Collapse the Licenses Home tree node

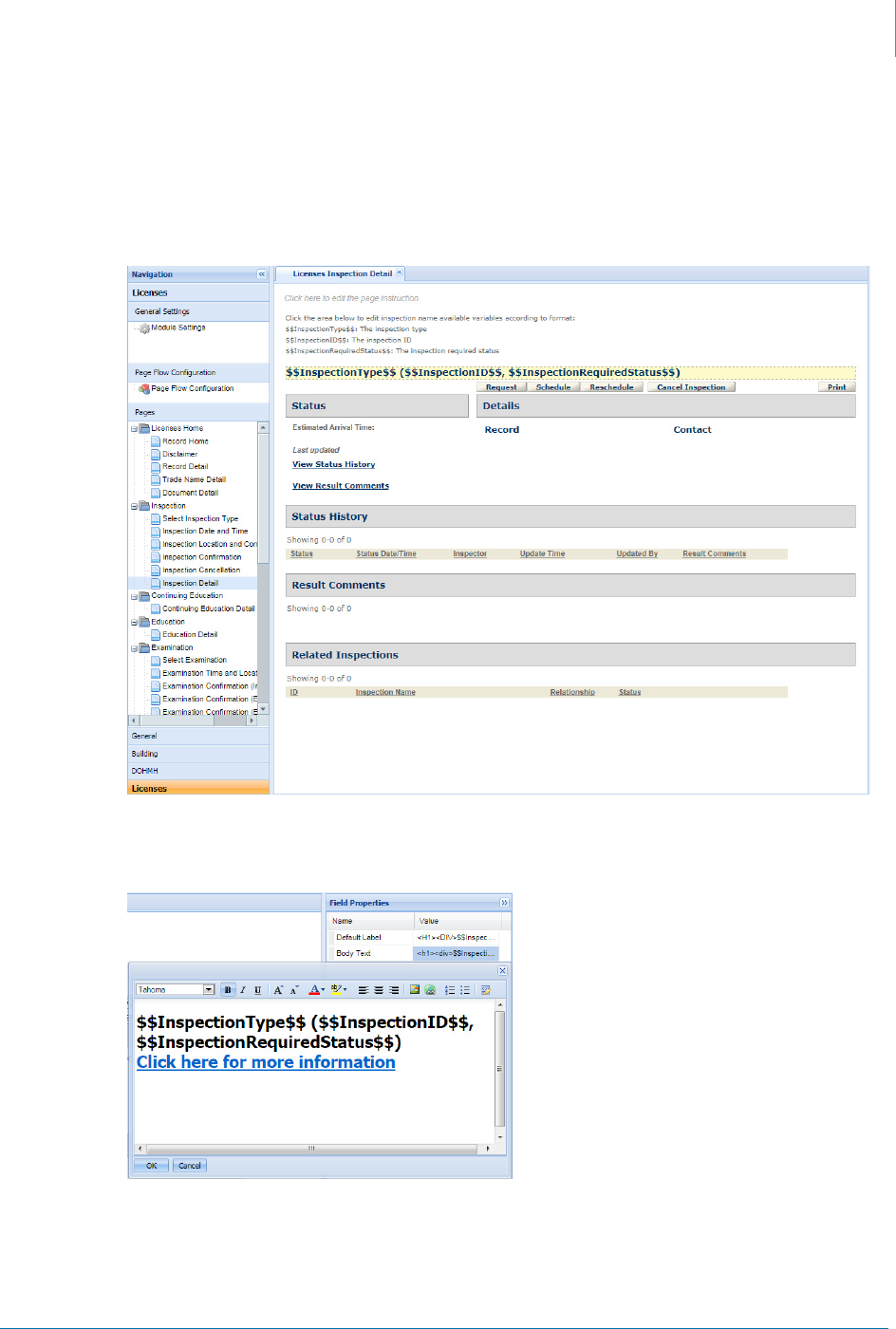tap(134, 428)
